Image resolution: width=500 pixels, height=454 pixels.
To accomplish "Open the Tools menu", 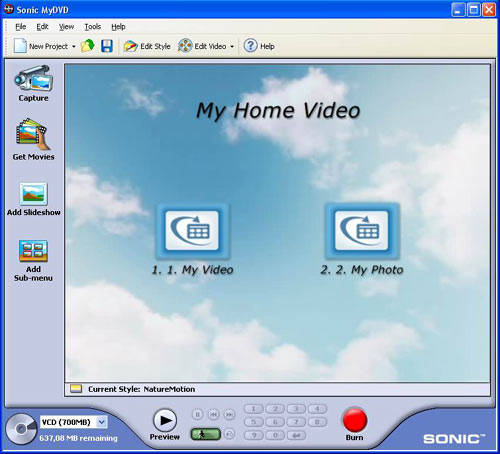I will point(92,27).
